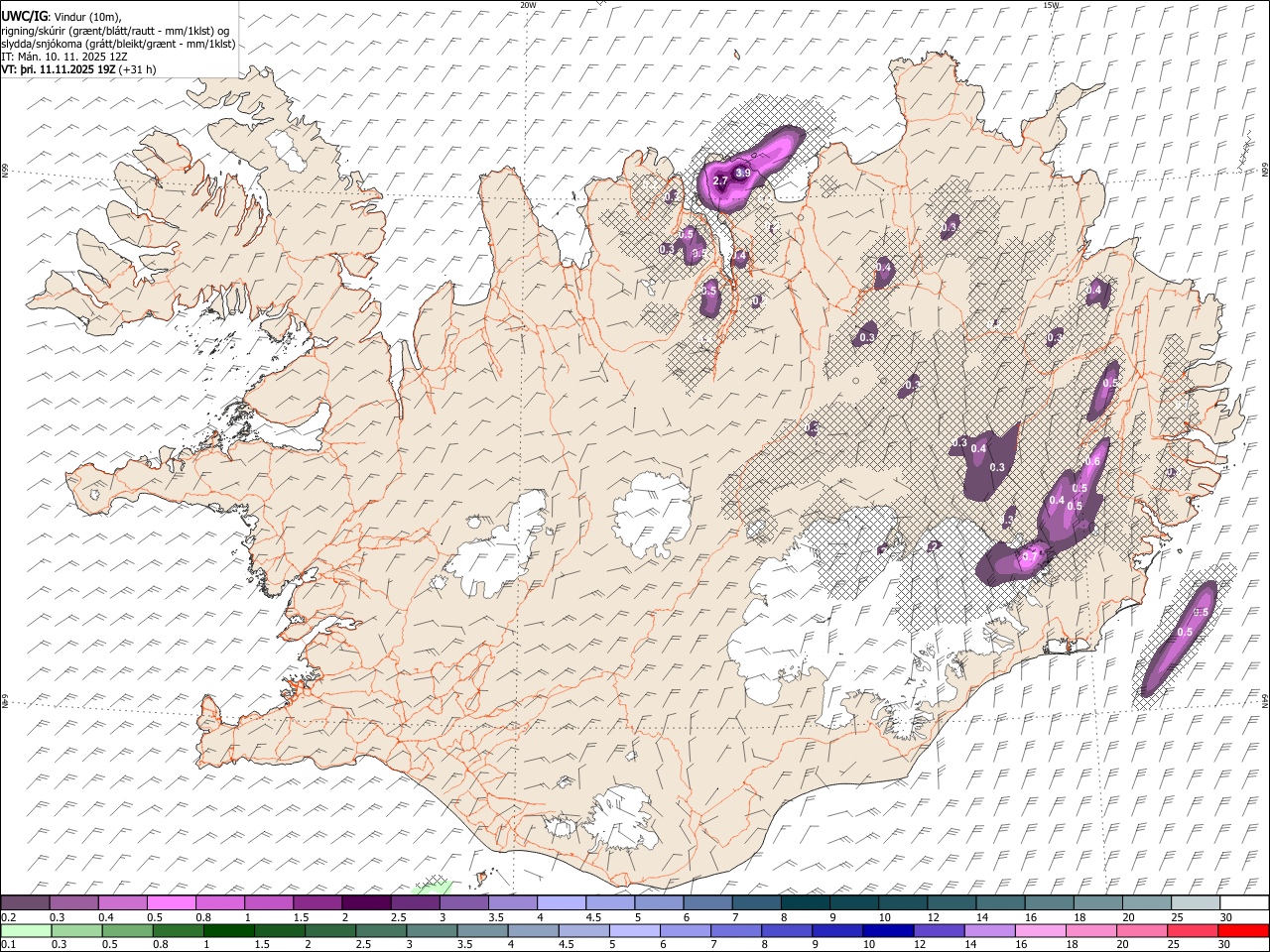Viewport: 1270px width, 952px height.
Task: Click the '0.7' snowfall value in the southeast
Action: (x=1029, y=557)
